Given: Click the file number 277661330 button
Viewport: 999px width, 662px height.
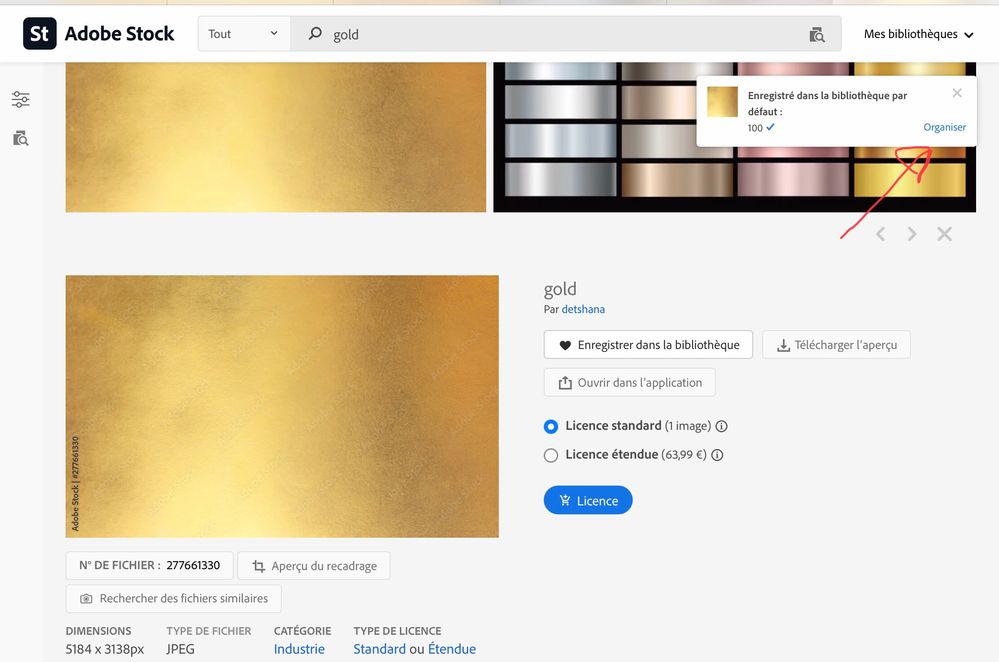Looking at the screenshot, I should click(149, 565).
